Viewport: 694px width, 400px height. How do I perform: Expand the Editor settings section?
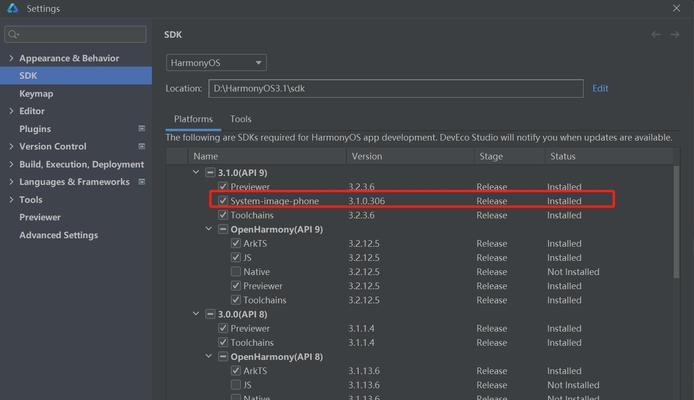click(11, 111)
